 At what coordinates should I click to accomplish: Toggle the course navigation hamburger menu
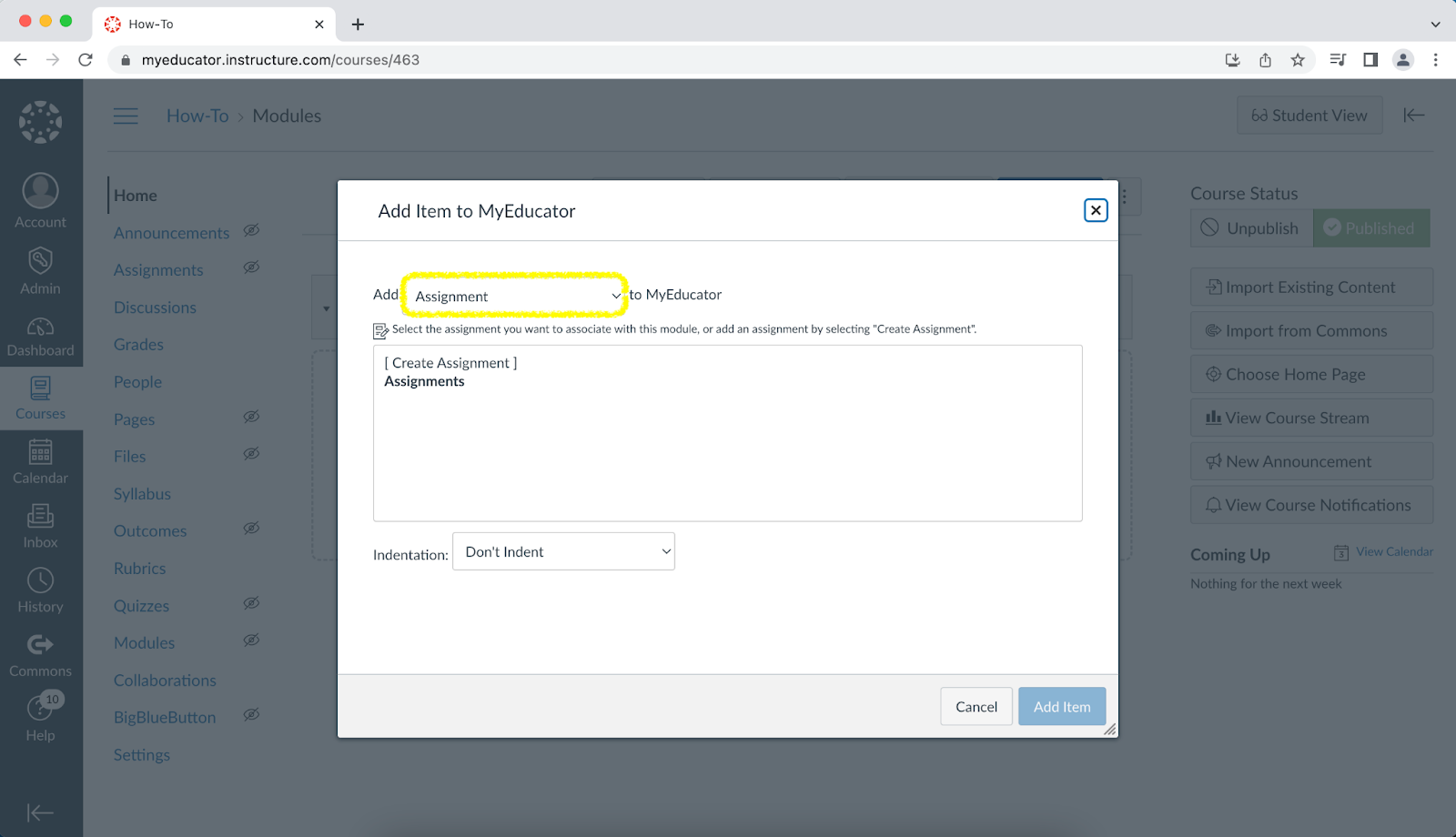(x=126, y=116)
